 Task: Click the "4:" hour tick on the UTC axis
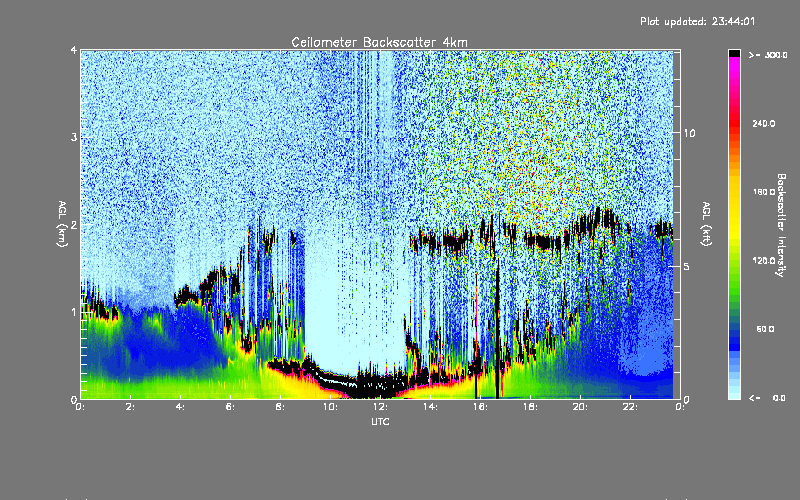[181, 407]
